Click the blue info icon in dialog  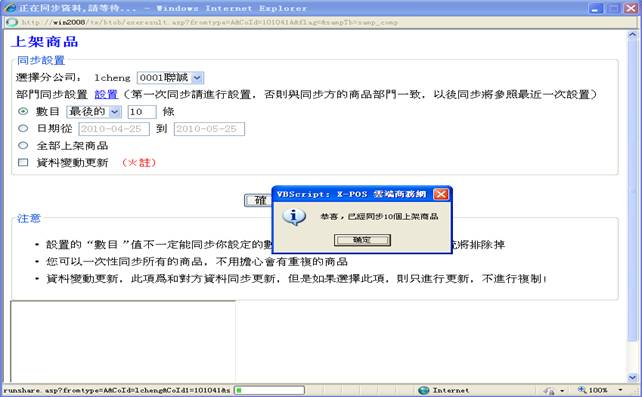(294, 217)
